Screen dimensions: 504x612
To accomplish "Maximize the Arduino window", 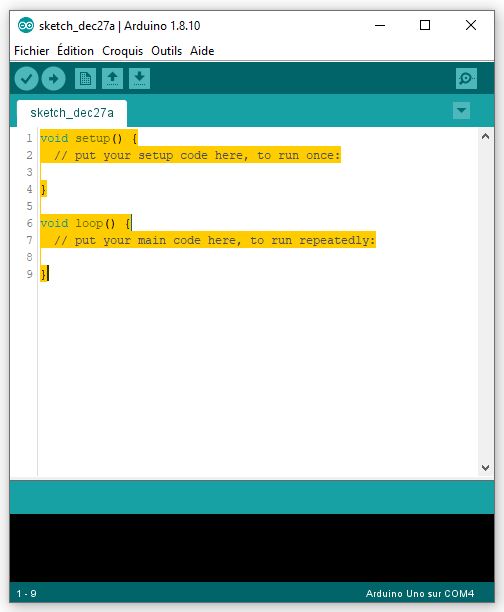I will 425,25.
